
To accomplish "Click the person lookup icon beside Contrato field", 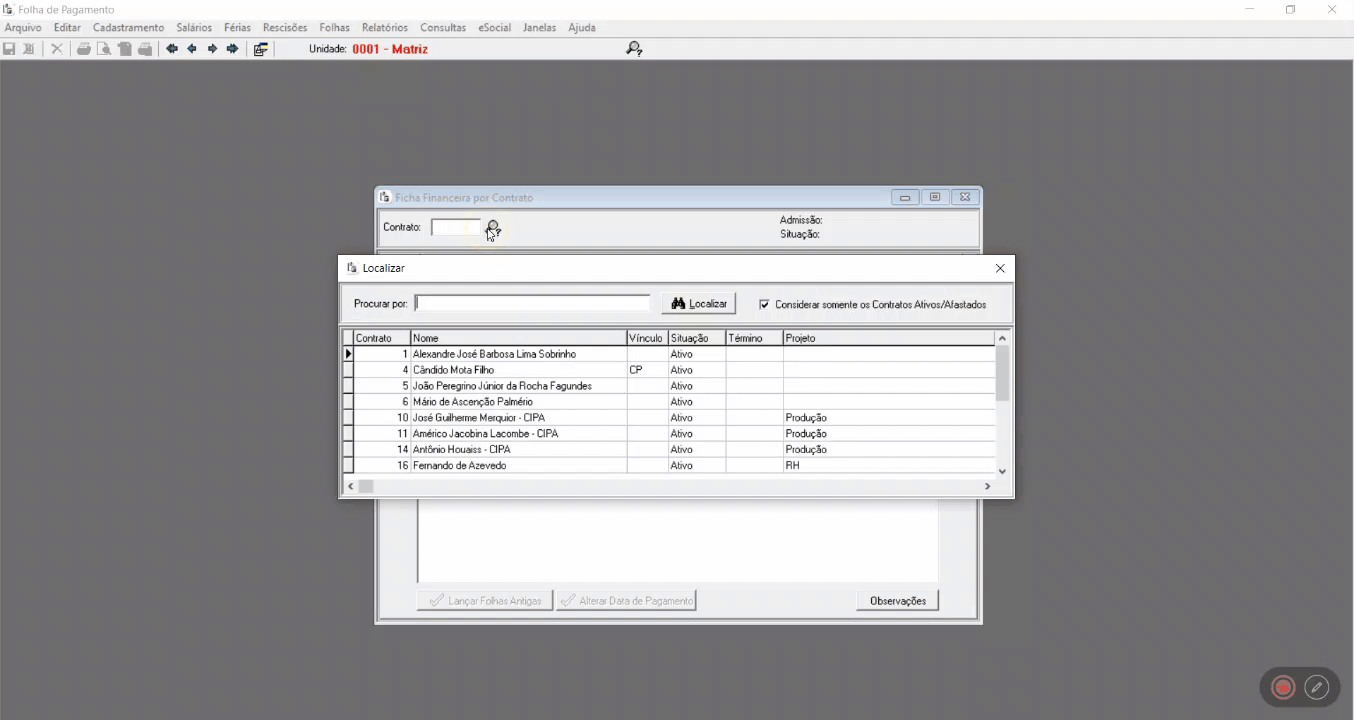I will coord(491,227).
